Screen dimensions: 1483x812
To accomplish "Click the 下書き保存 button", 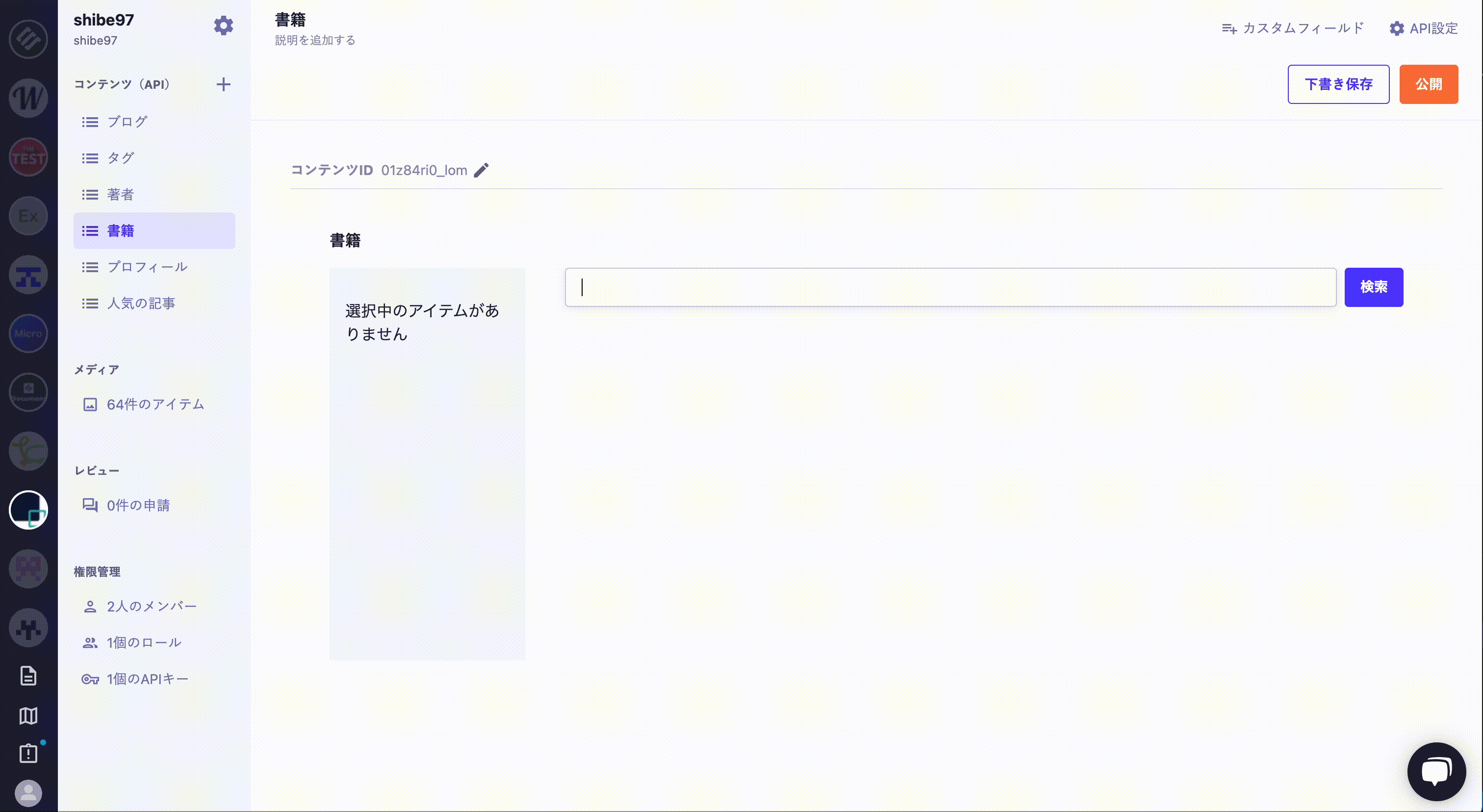I will tap(1338, 85).
